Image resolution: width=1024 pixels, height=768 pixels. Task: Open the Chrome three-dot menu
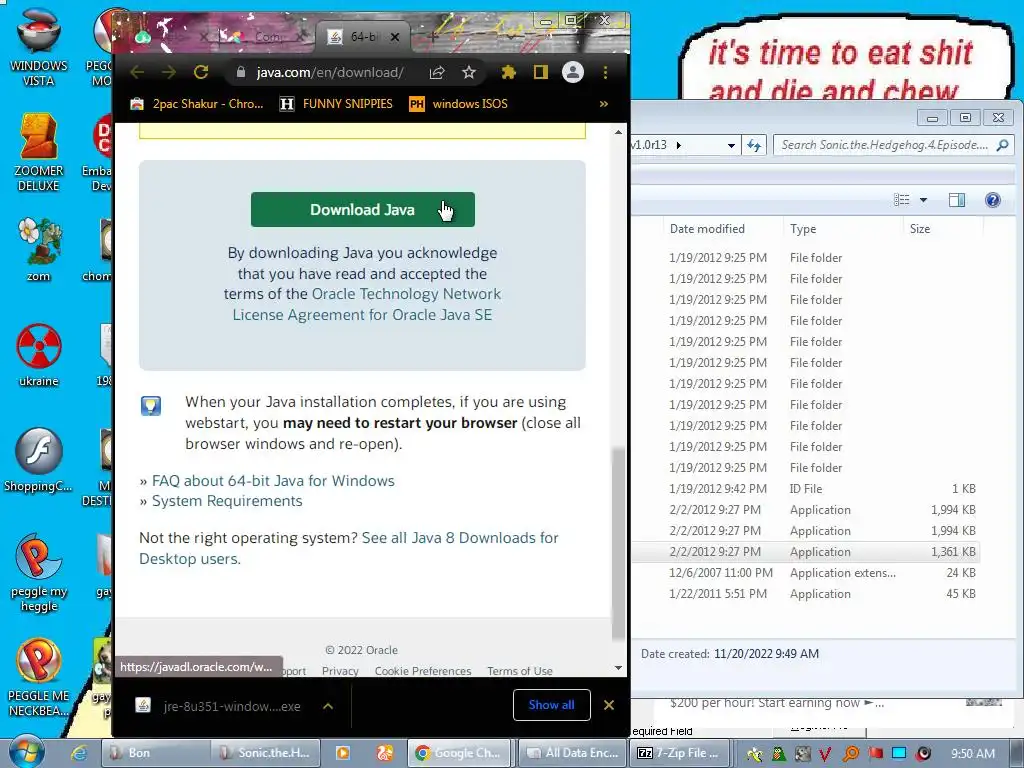[x=605, y=72]
